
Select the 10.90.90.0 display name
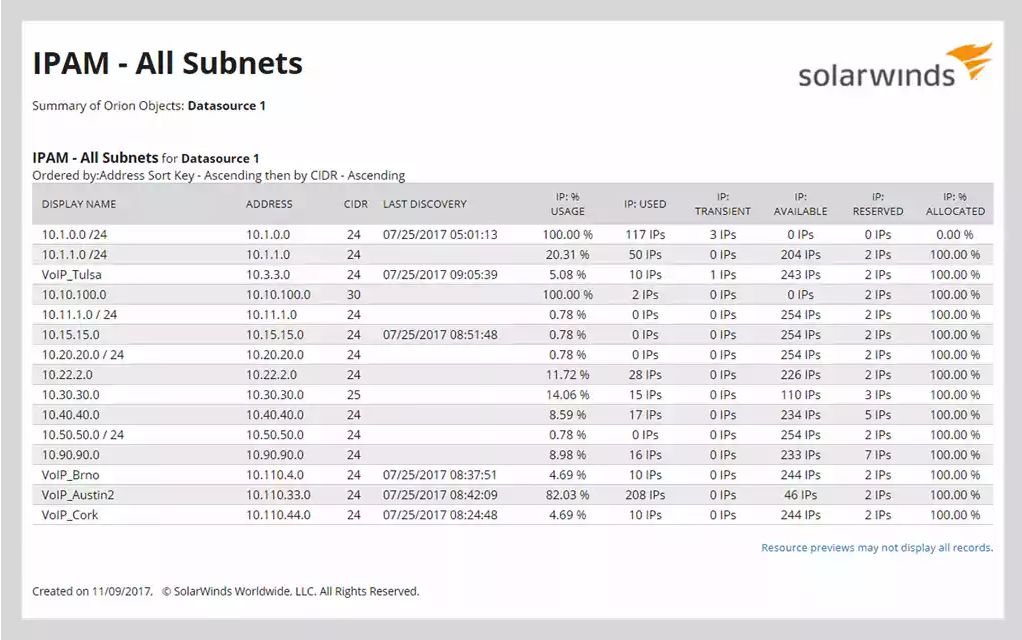71,455
